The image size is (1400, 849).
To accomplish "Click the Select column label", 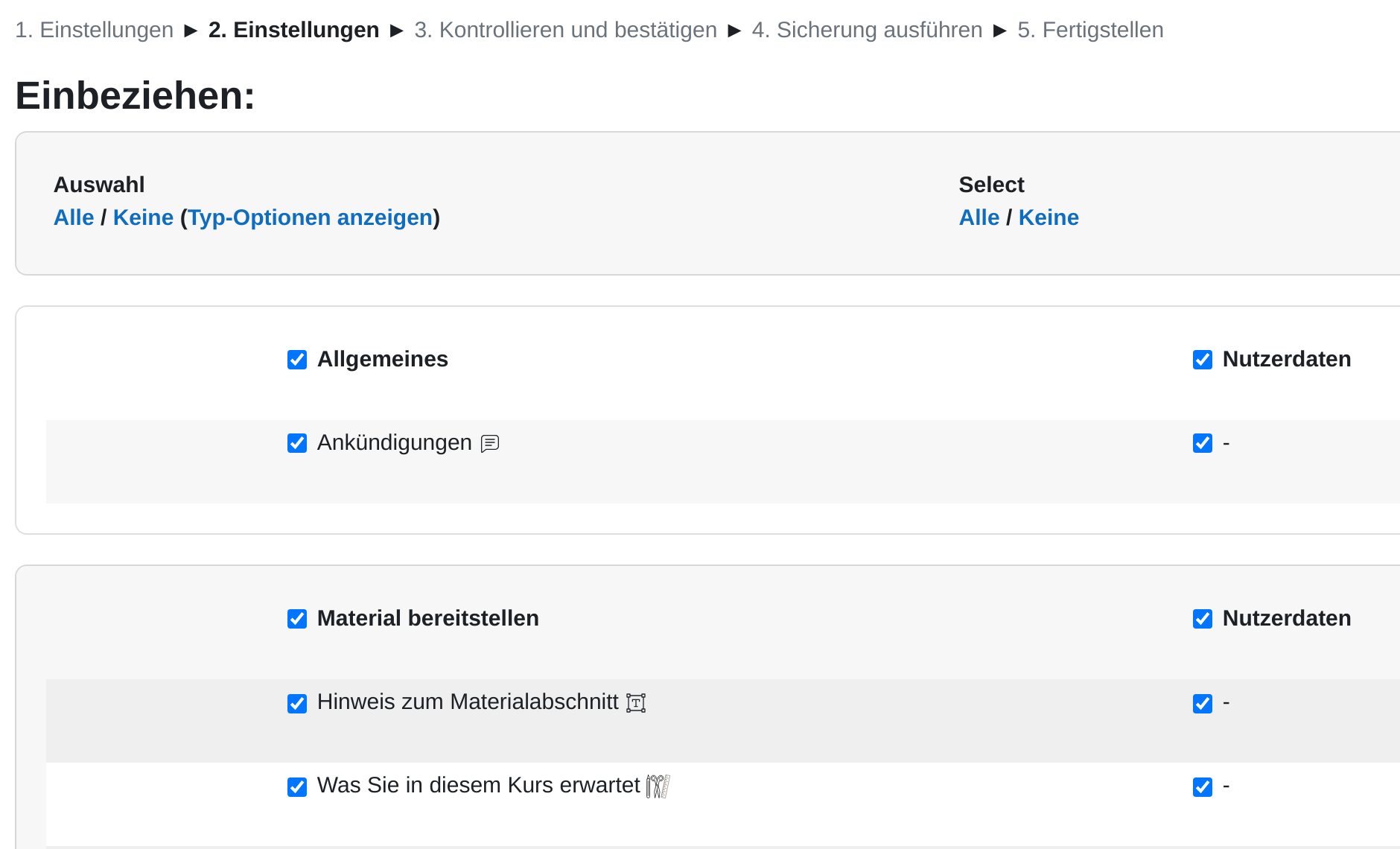I will pyautogui.click(x=991, y=185).
